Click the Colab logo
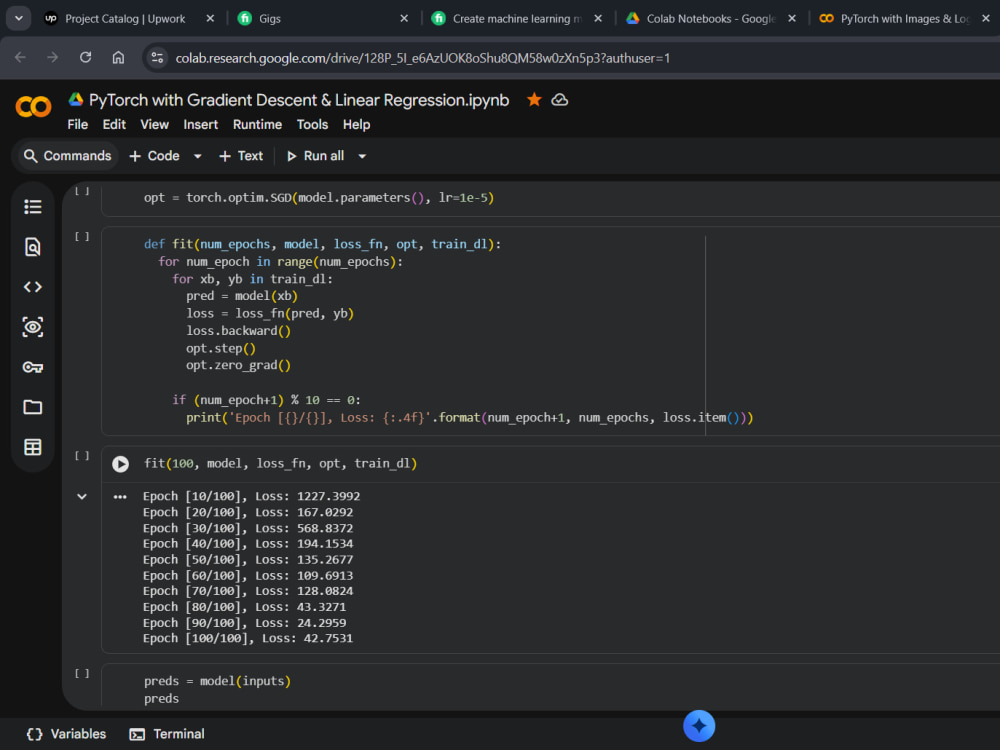The width and height of the screenshot is (1000, 750). coord(33,107)
